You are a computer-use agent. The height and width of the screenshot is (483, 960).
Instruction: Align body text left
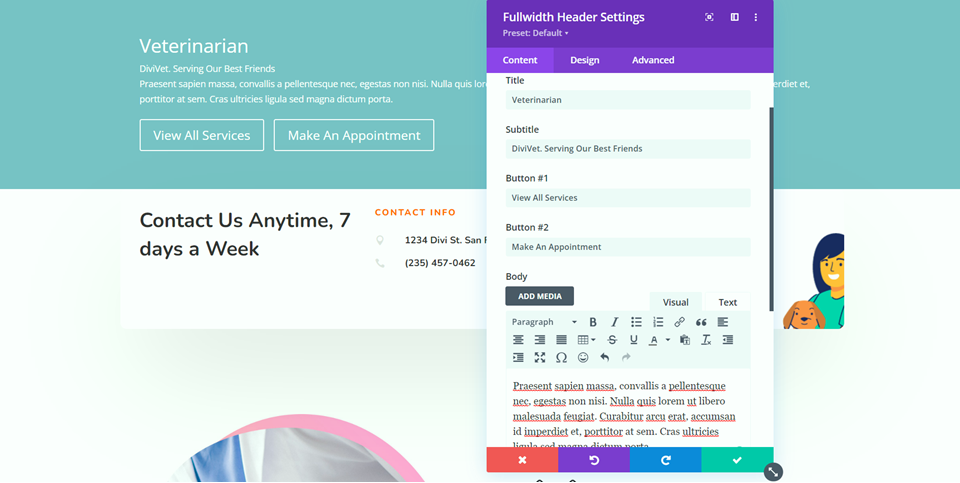click(x=723, y=322)
